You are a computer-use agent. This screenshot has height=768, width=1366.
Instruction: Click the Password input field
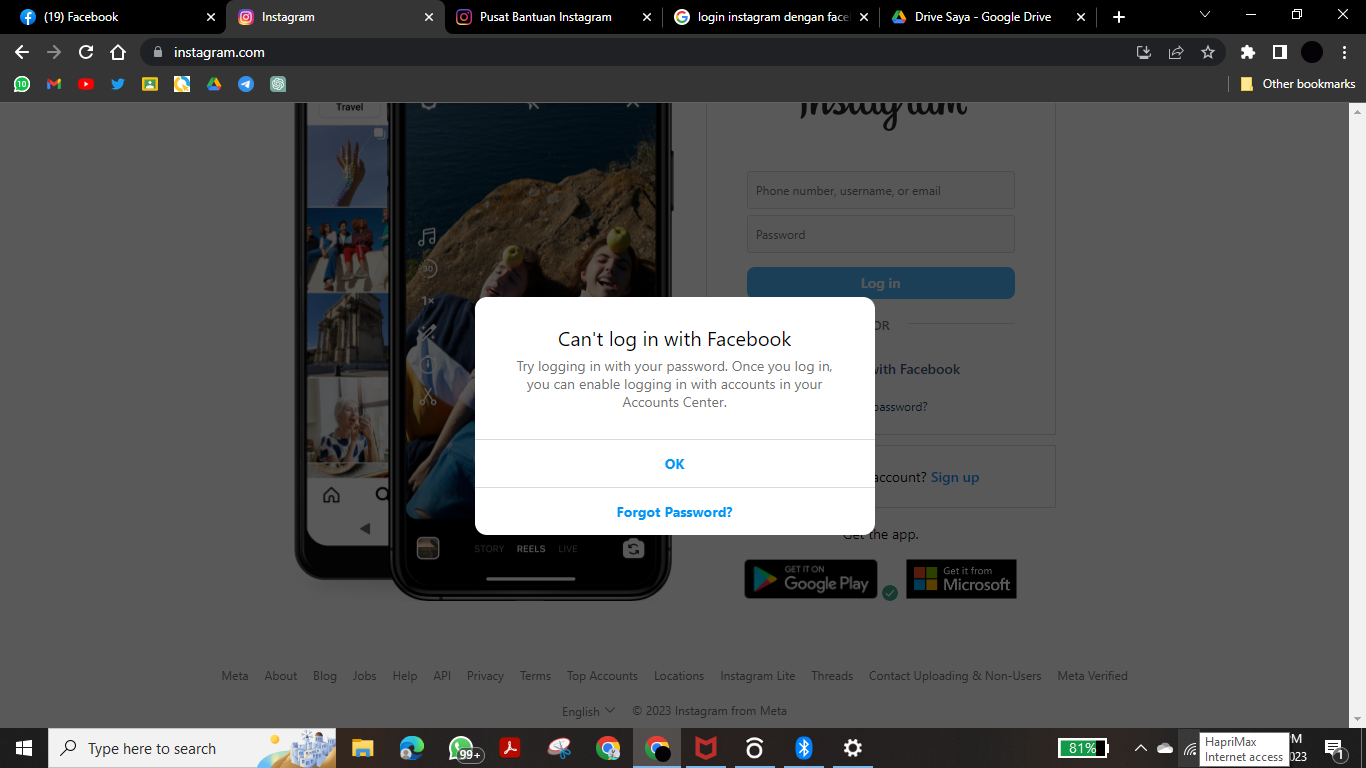pyautogui.click(x=881, y=234)
